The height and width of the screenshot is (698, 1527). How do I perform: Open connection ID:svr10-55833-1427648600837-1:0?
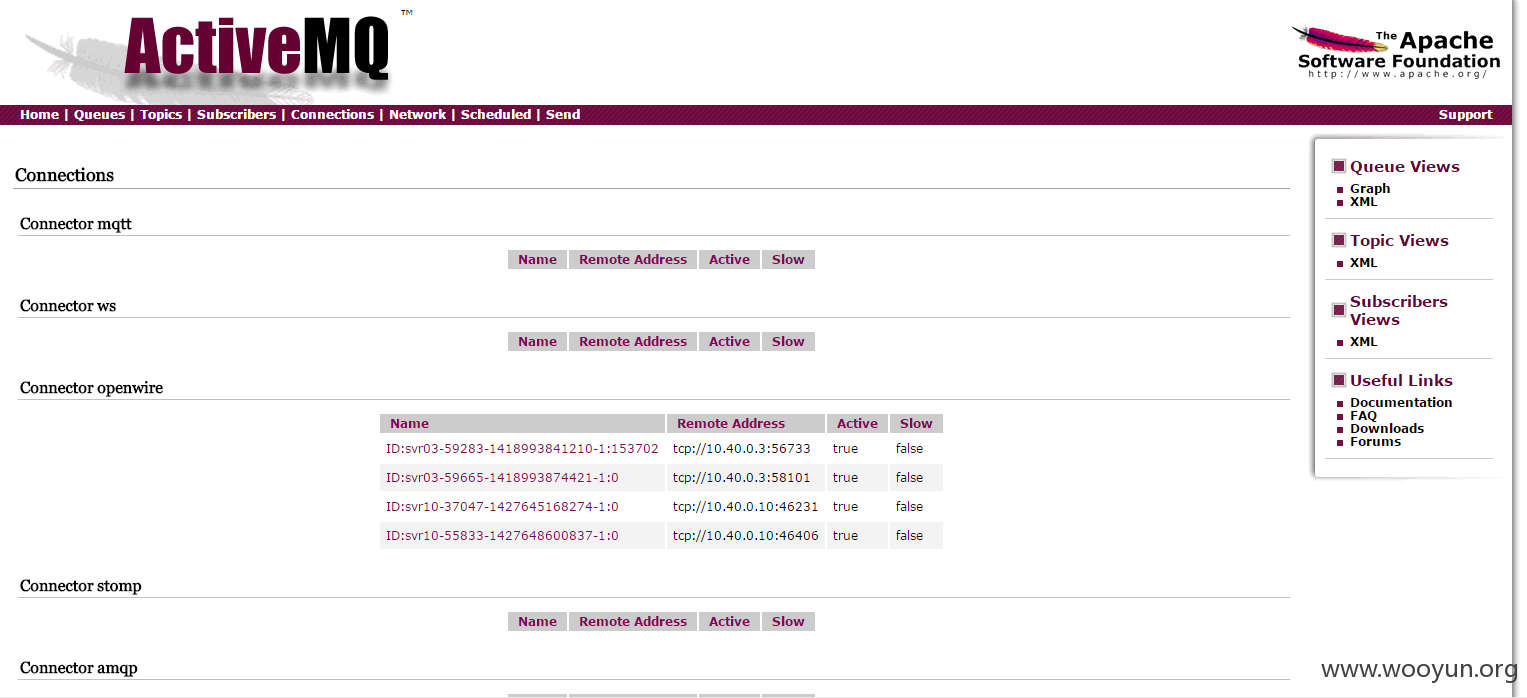[502, 536]
